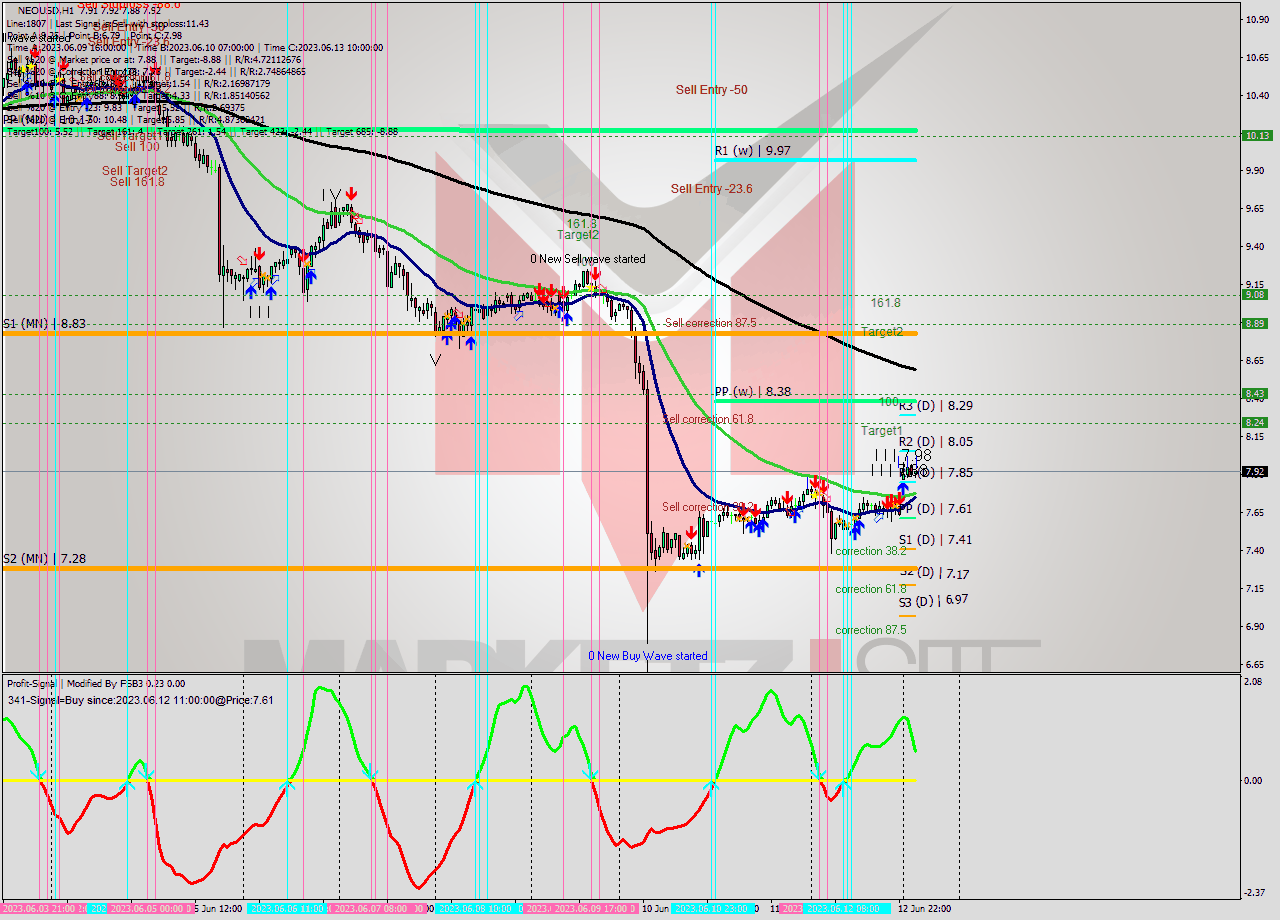
Task: Click the 'Profit-Signal | Modified By FSB3' indicator title
Action: pyautogui.click(x=76, y=683)
